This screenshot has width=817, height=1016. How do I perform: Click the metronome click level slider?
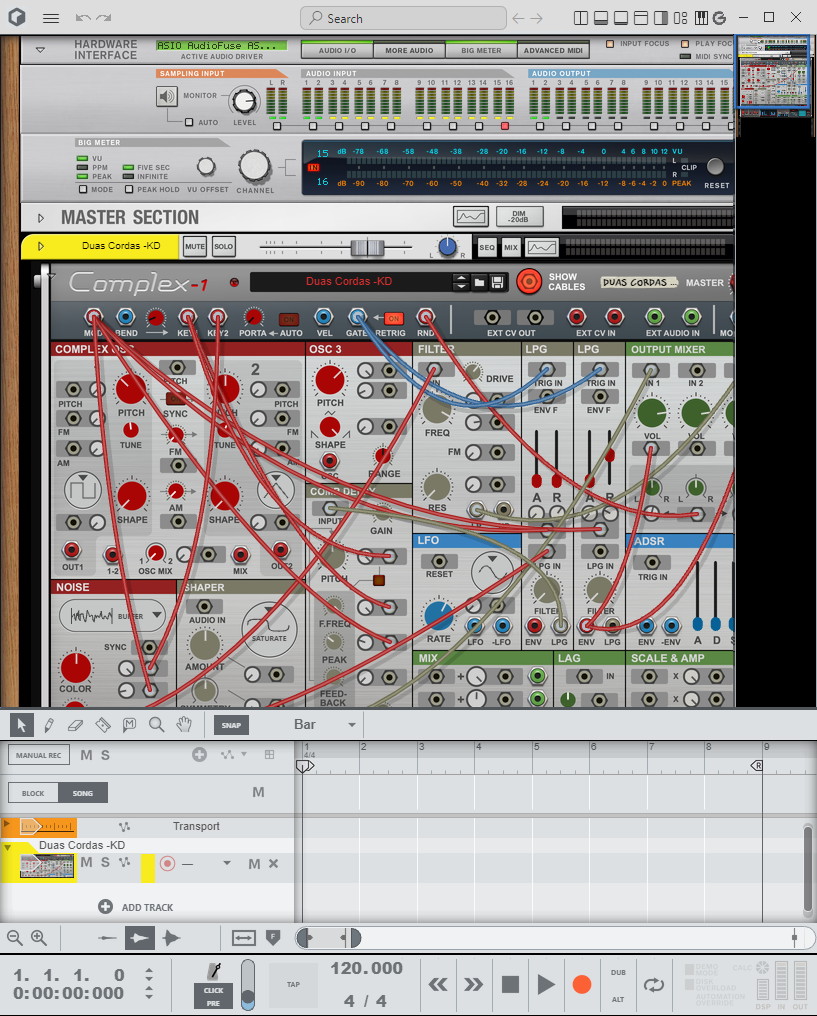coord(248,984)
